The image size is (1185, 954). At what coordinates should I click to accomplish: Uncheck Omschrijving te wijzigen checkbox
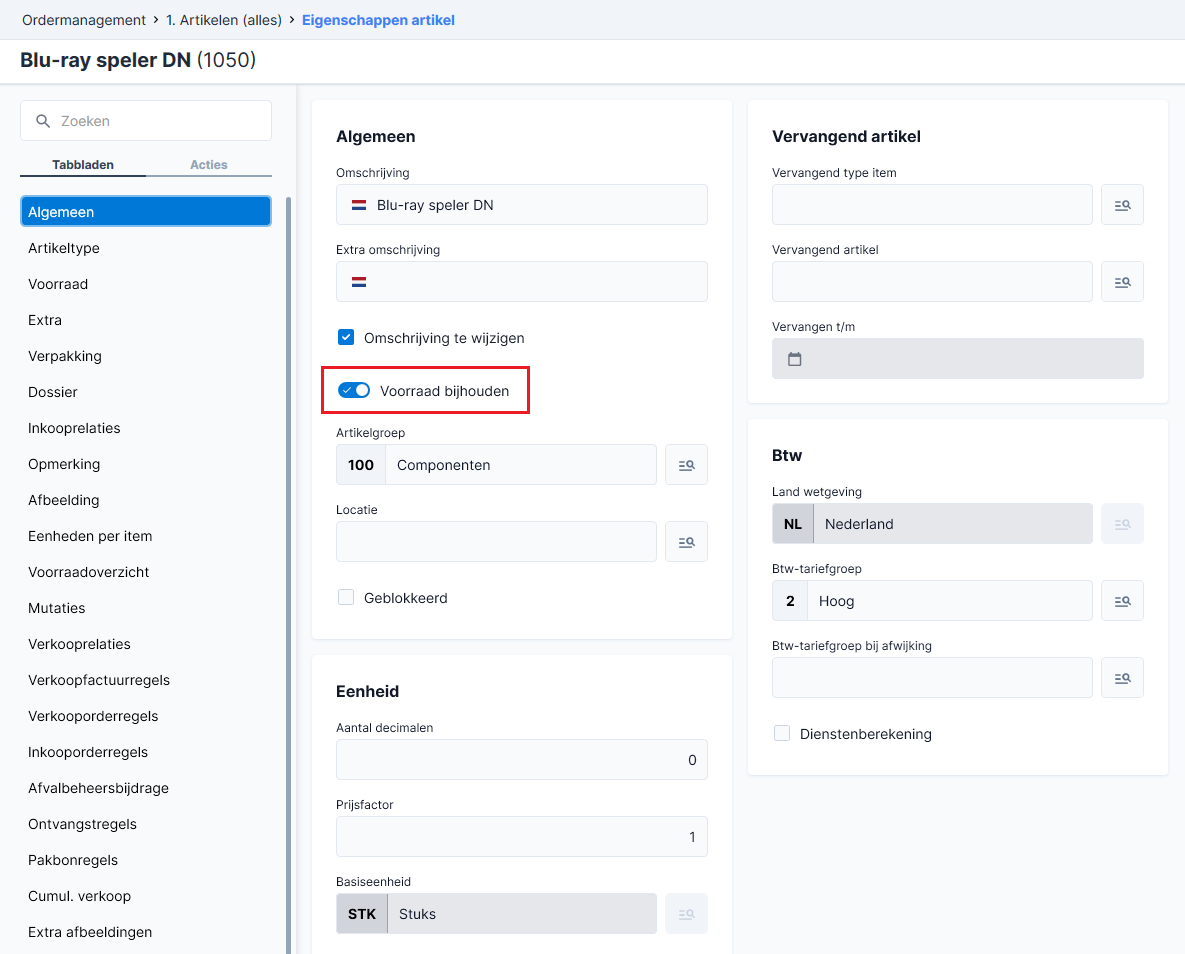(x=346, y=337)
